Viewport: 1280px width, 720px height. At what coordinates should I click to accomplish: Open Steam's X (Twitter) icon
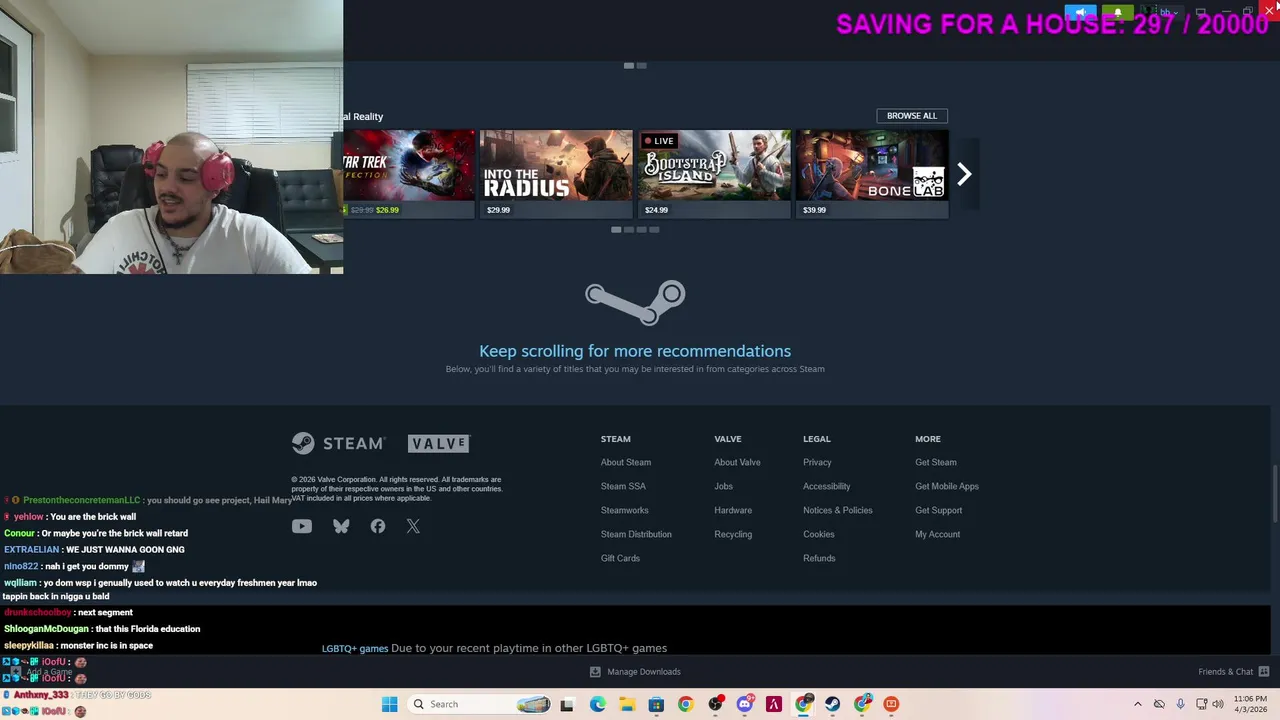413,526
